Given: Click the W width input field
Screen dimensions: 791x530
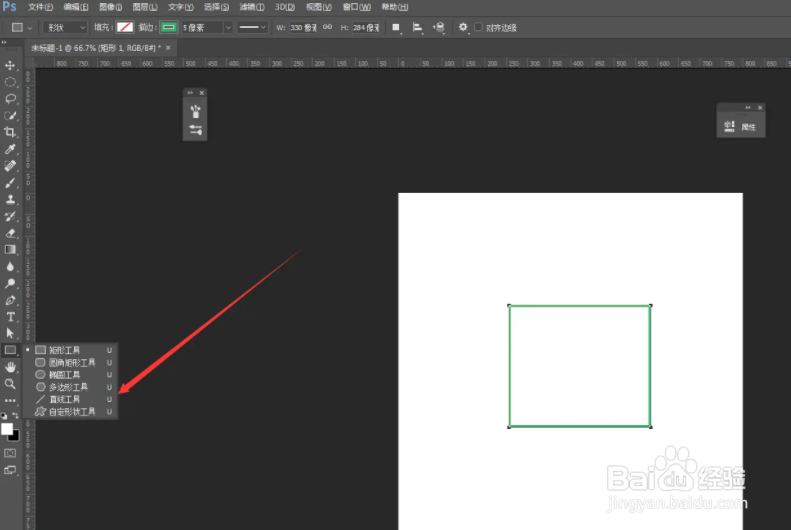Looking at the screenshot, I should point(303,28).
